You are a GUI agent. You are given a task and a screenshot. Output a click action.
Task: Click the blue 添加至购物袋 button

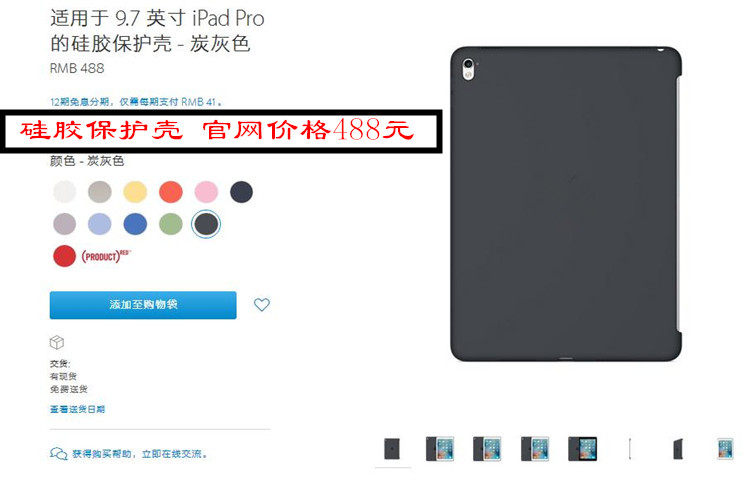(x=143, y=305)
